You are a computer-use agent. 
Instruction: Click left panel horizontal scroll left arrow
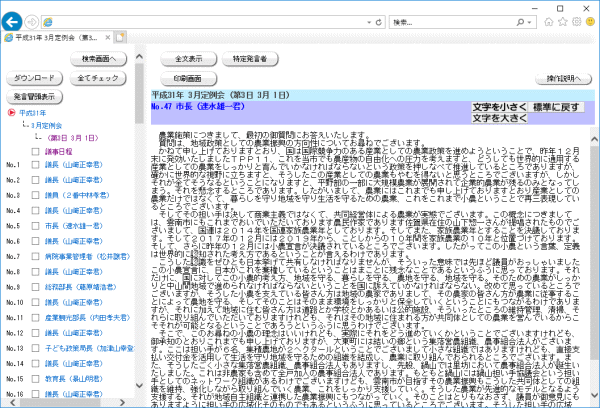tap(13, 403)
